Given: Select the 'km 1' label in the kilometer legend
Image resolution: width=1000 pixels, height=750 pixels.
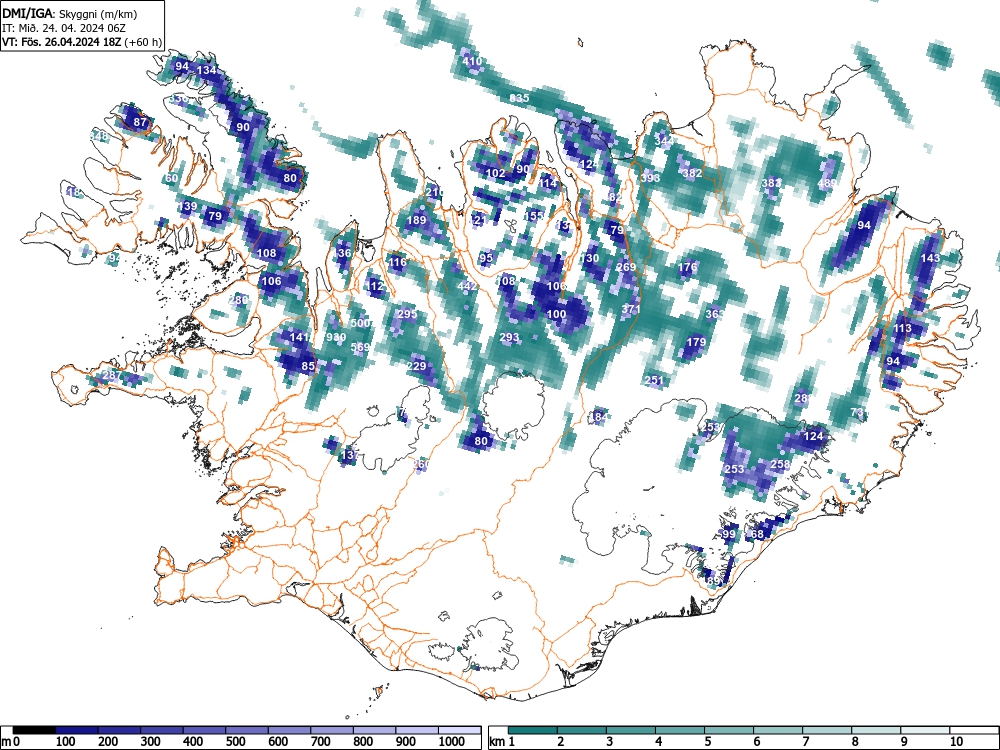Looking at the screenshot, I should 502,742.
